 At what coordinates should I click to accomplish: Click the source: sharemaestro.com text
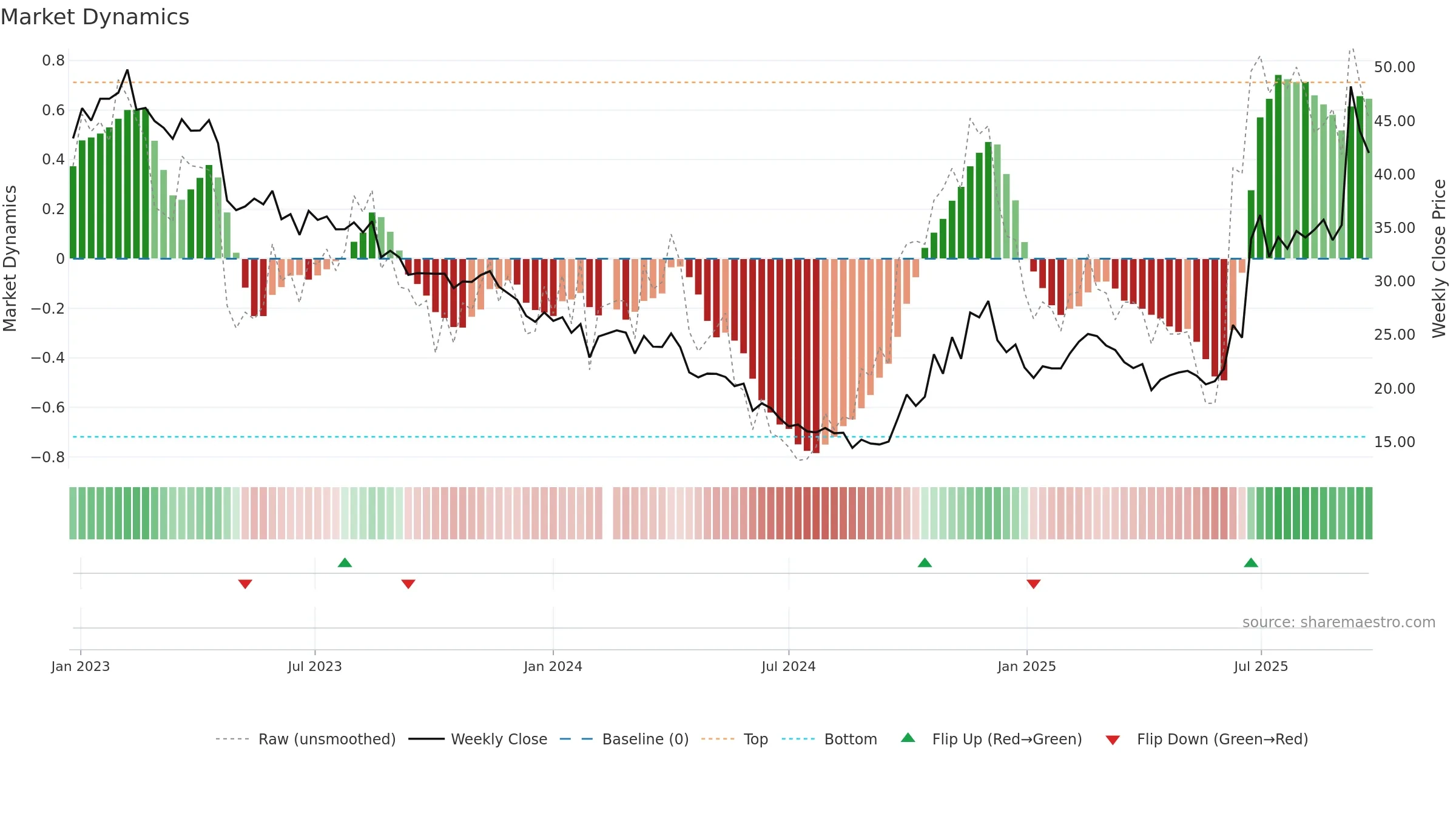pyautogui.click(x=1339, y=622)
